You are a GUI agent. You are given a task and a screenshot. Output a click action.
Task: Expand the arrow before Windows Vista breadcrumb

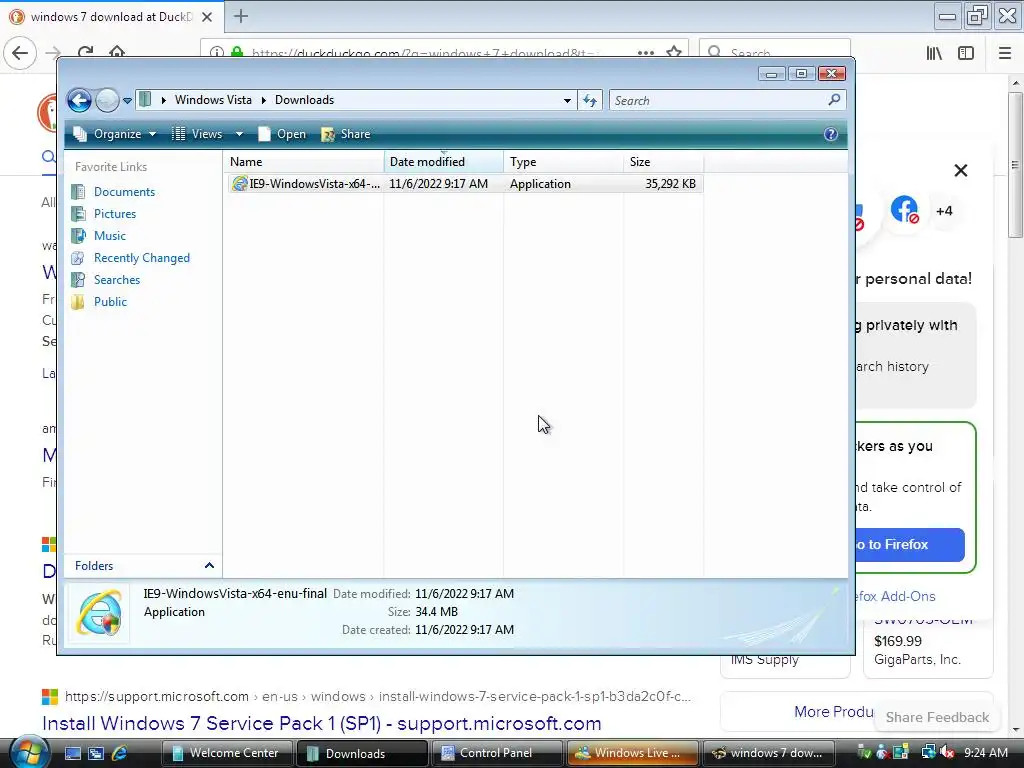[163, 100]
